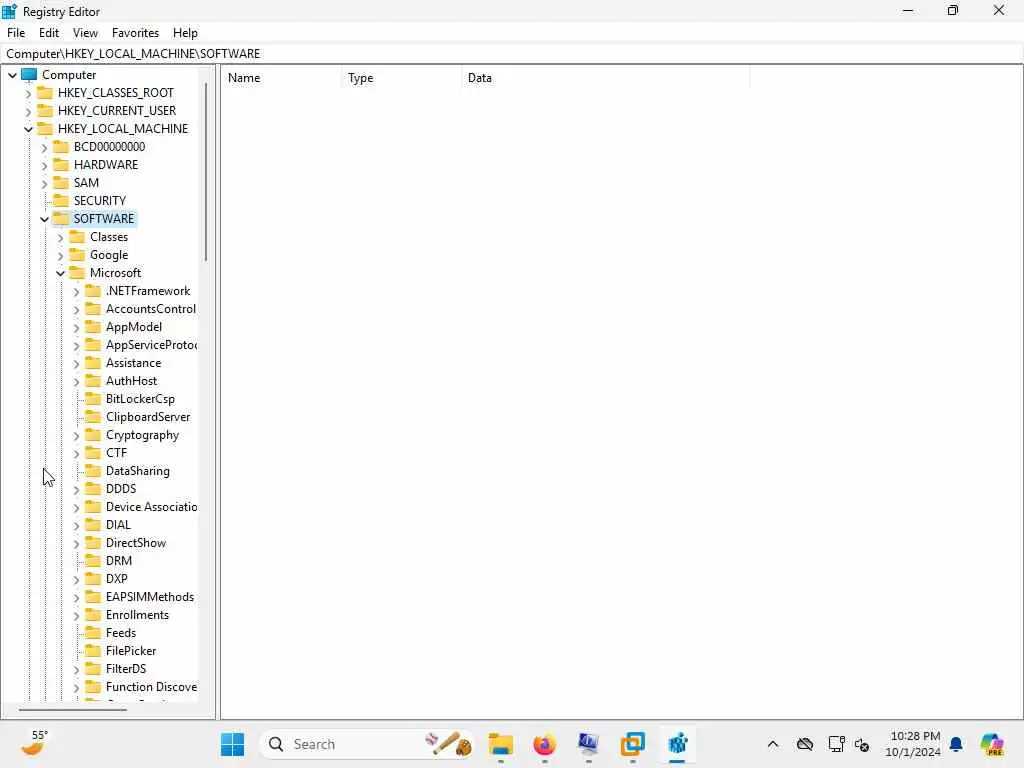Select the CTF key
The height and width of the screenshot is (768, 1024).
(x=116, y=453)
